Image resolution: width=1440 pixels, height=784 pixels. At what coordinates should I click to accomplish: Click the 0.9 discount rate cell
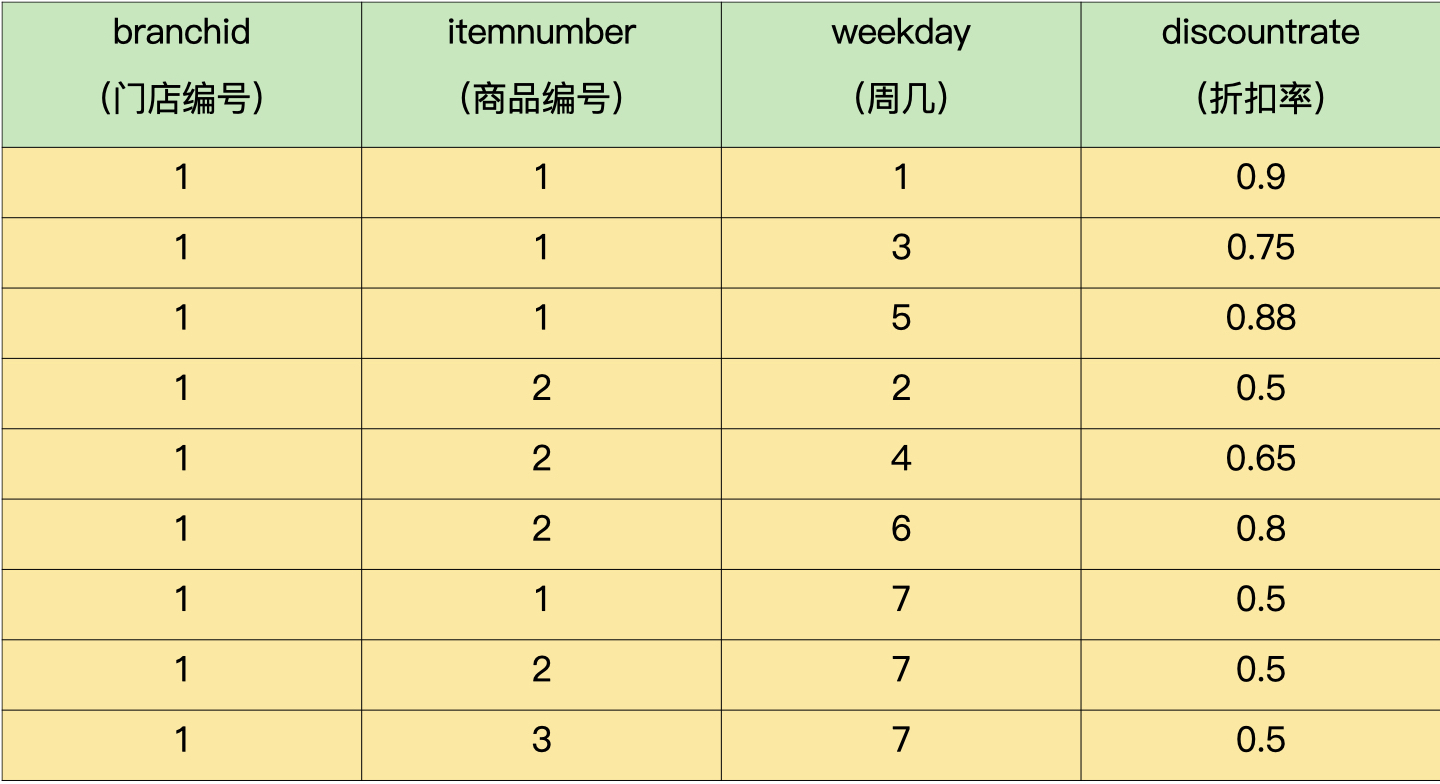click(x=1260, y=178)
